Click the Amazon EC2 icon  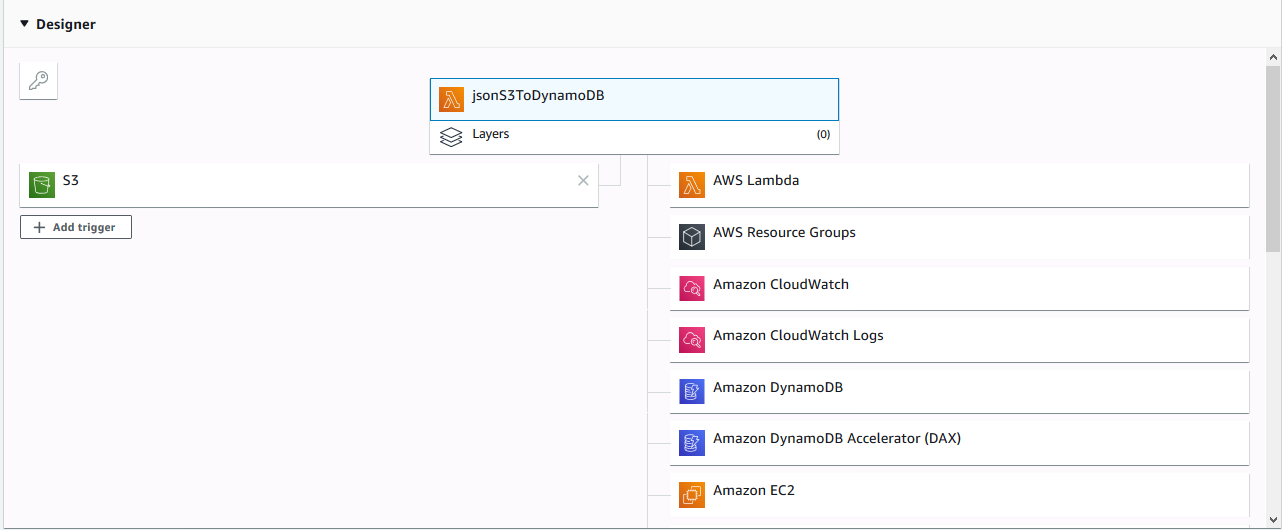point(692,494)
